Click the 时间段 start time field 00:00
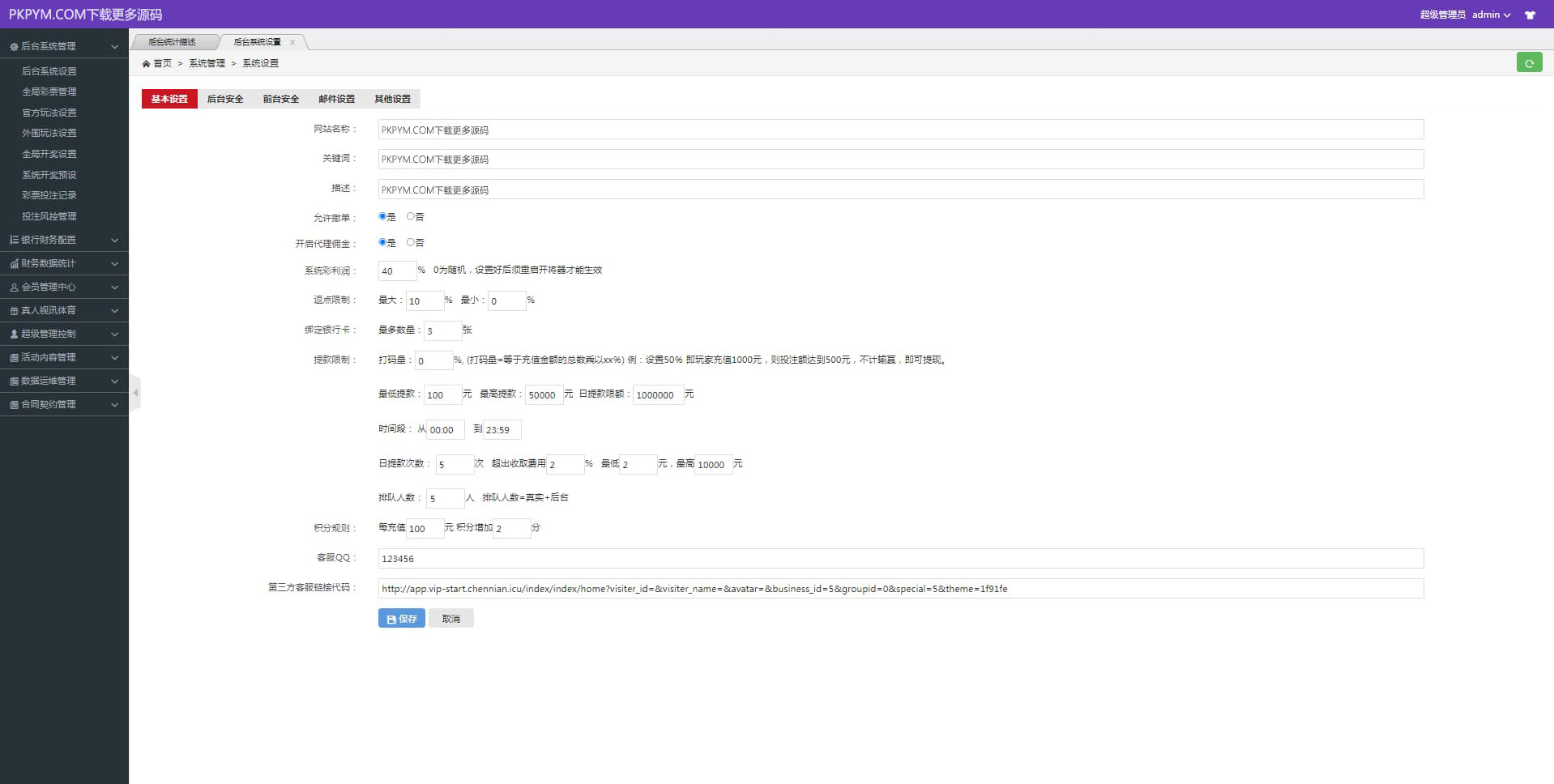The height and width of the screenshot is (784, 1554). (x=446, y=429)
